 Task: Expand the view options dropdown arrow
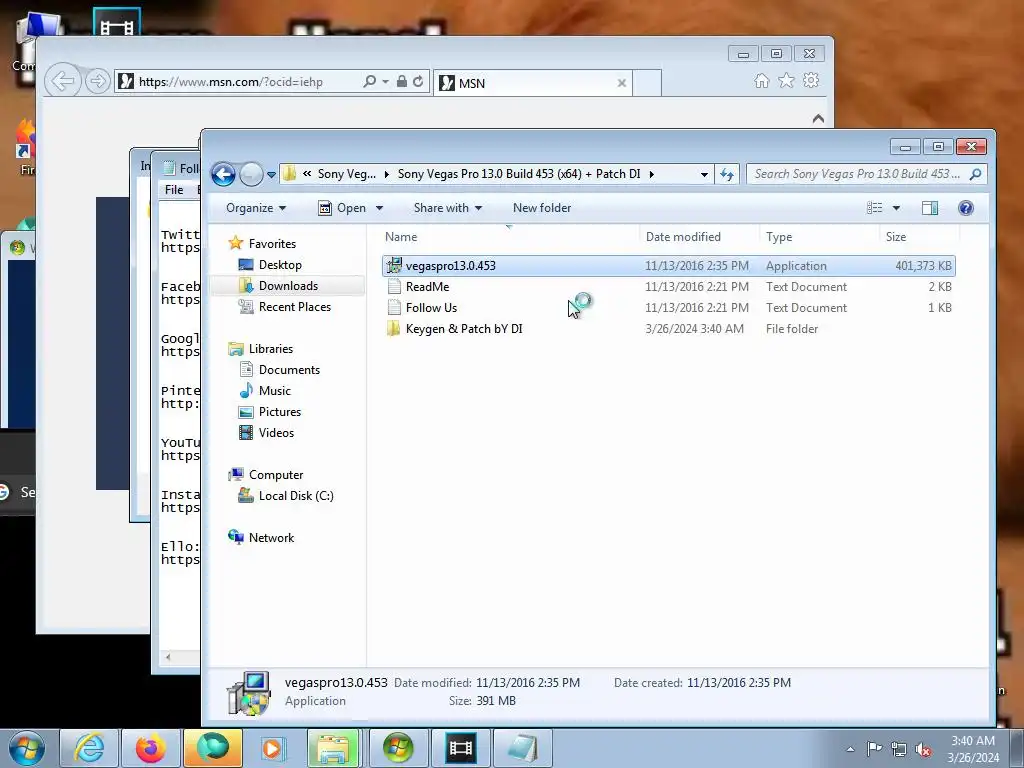tap(897, 208)
